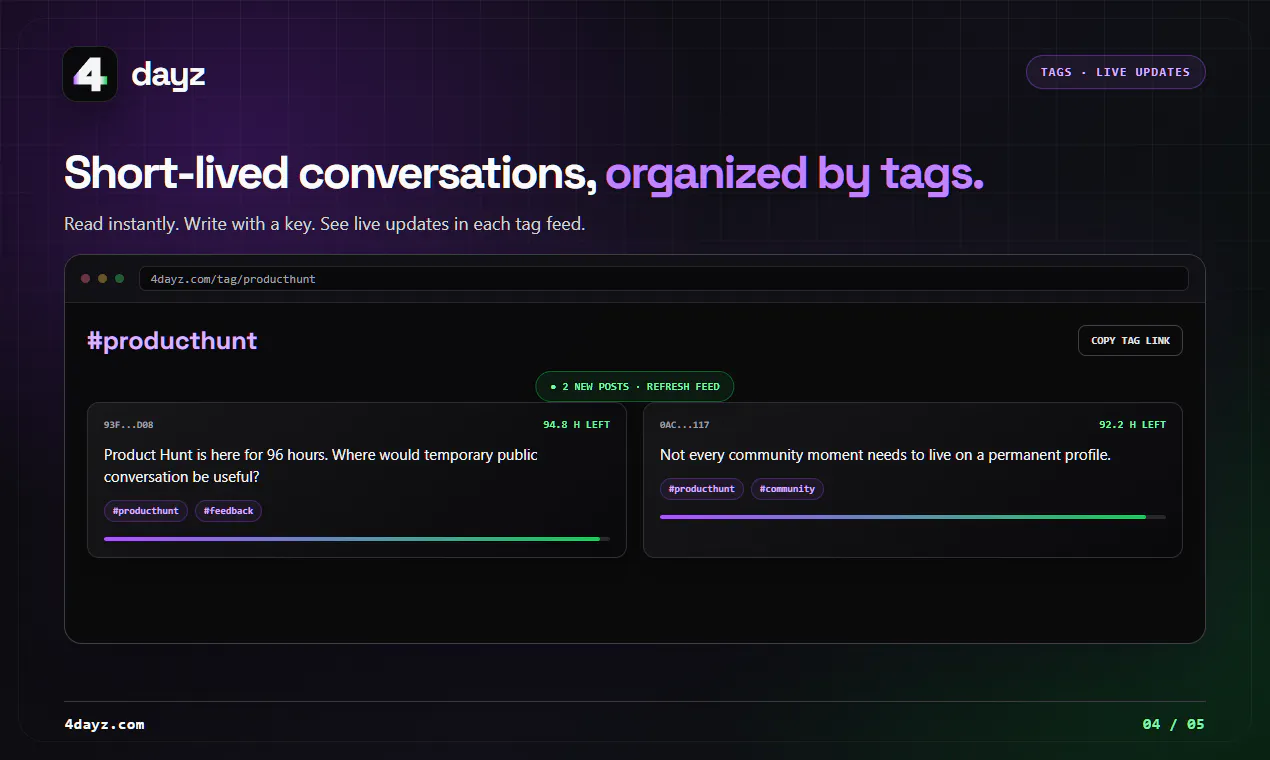Viewport: 1270px width, 760px height.
Task: Click the 92.2 H LEFT progress bar
Action: tap(913, 517)
